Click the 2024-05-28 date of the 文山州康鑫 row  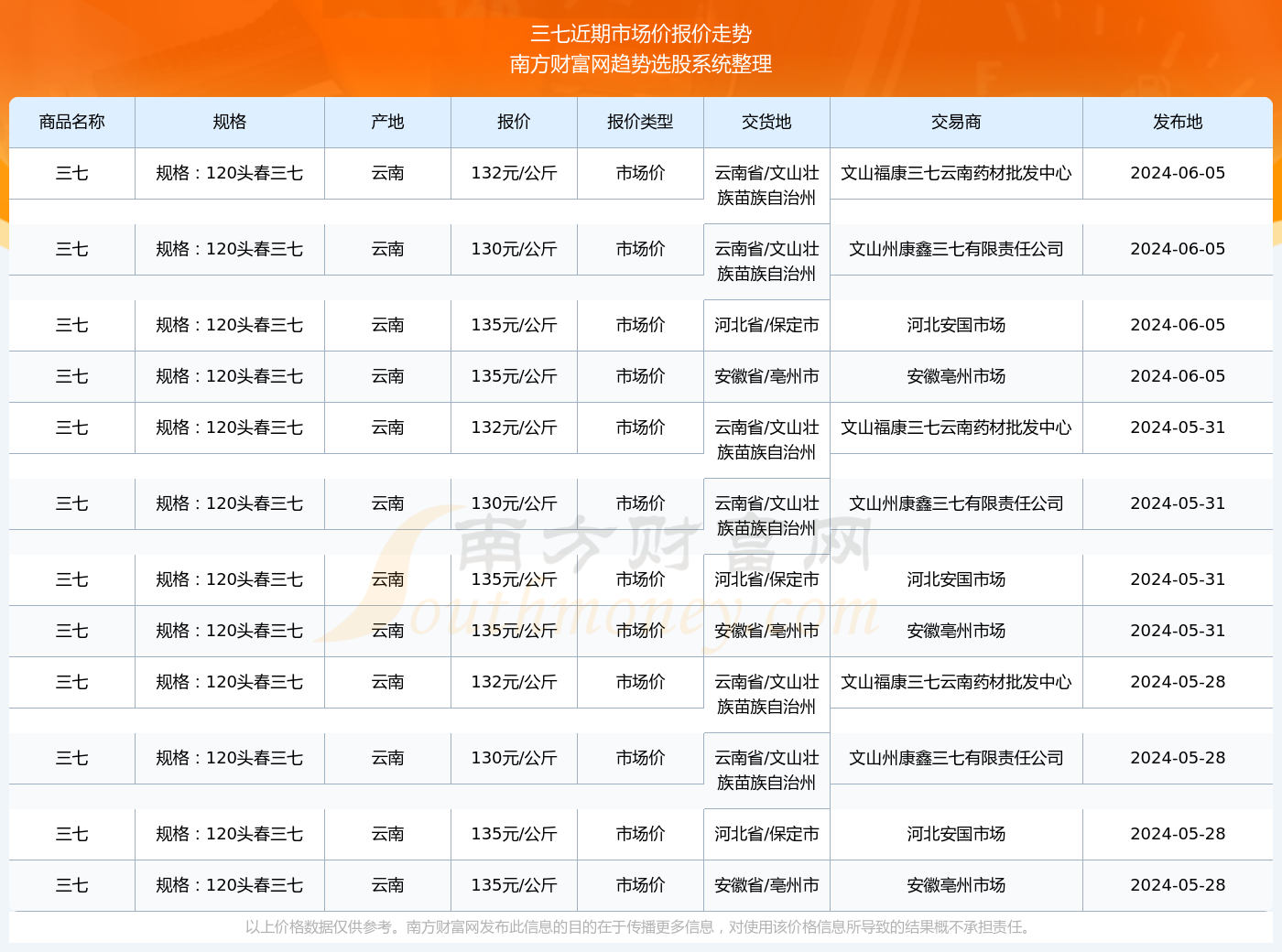(x=1178, y=758)
